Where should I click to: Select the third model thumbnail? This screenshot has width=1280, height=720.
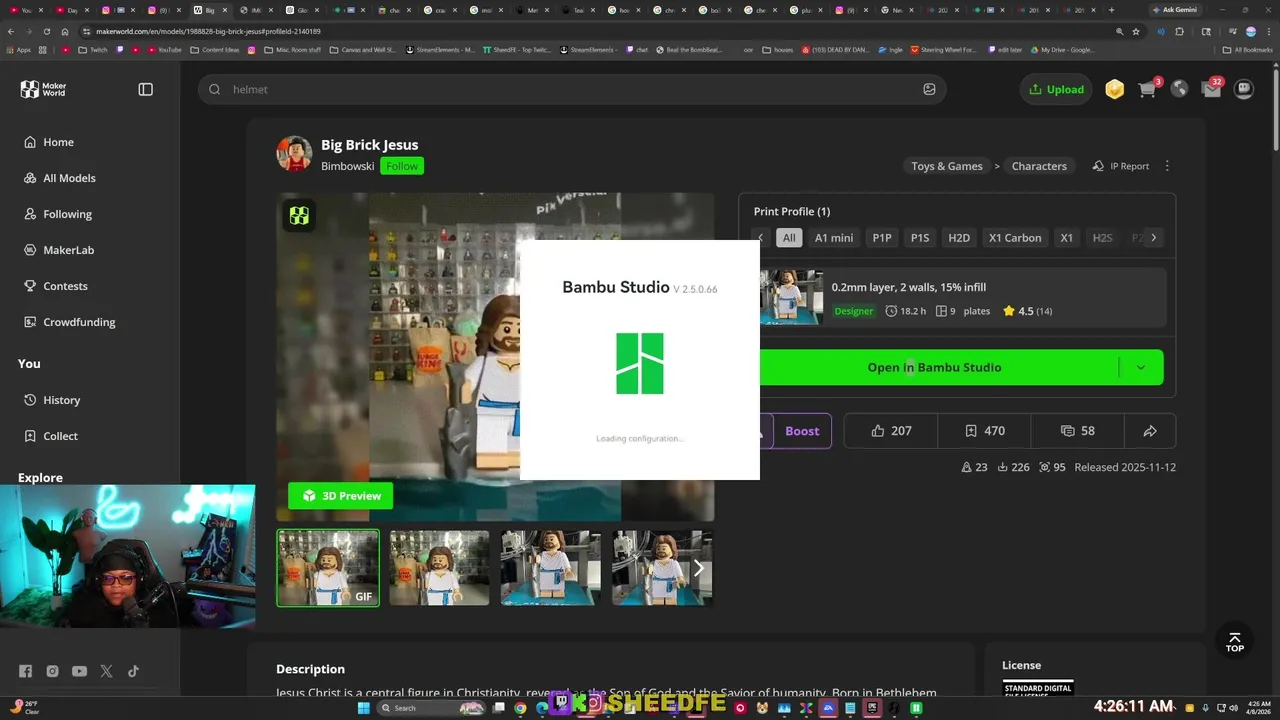[551, 568]
